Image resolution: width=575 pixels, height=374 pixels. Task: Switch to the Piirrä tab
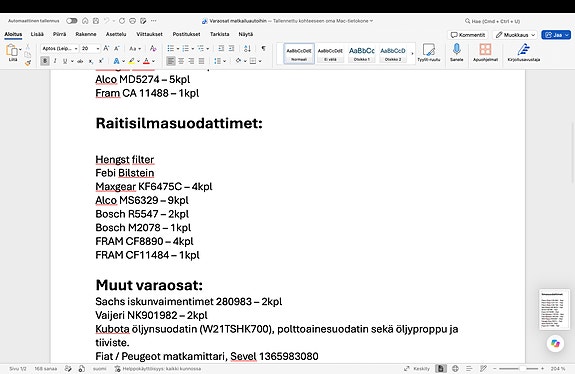tap(59, 34)
